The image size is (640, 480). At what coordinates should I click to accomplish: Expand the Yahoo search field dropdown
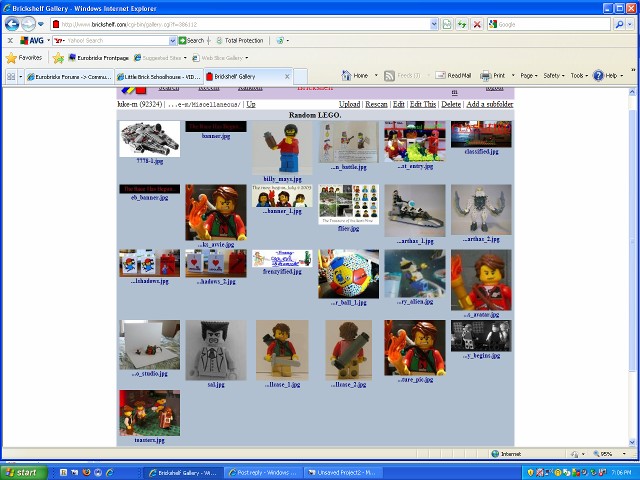tap(172, 40)
